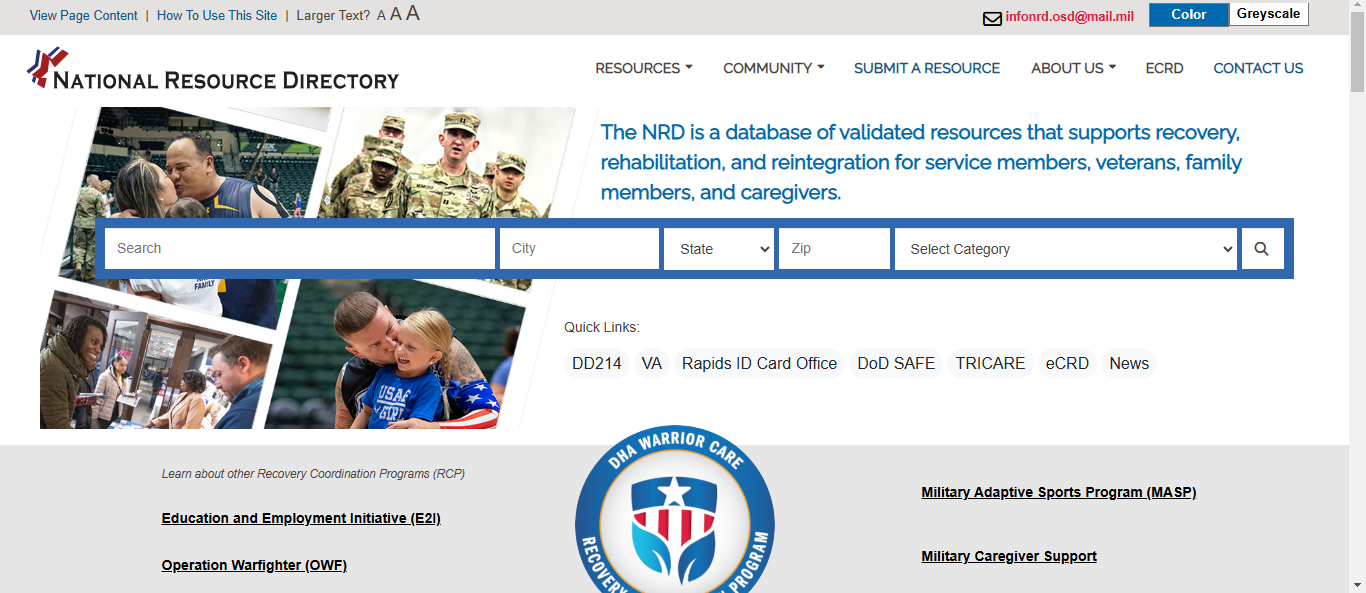Open Submit a Resource page

pyautogui.click(x=927, y=68)
